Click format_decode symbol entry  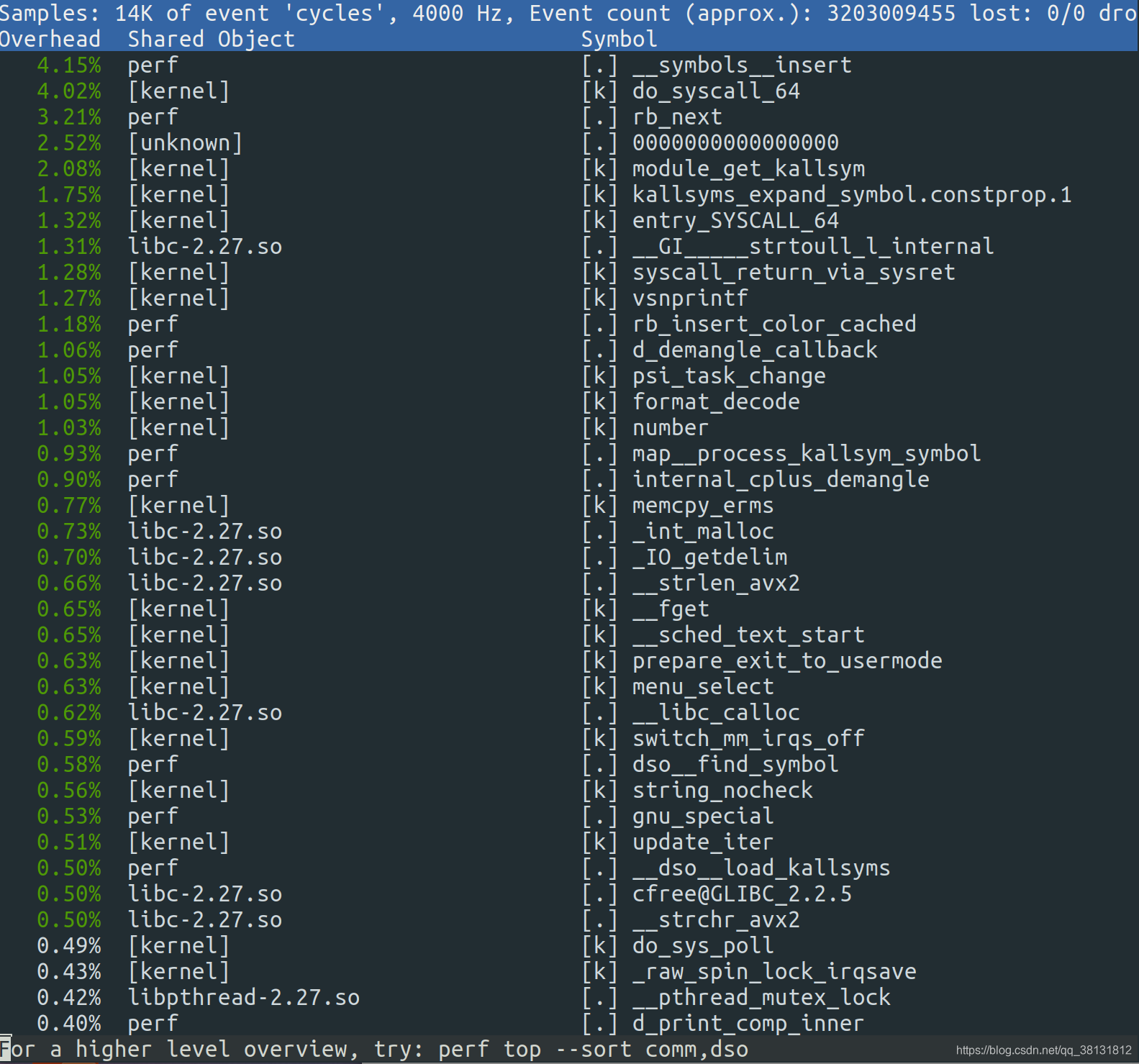point(716,401)
